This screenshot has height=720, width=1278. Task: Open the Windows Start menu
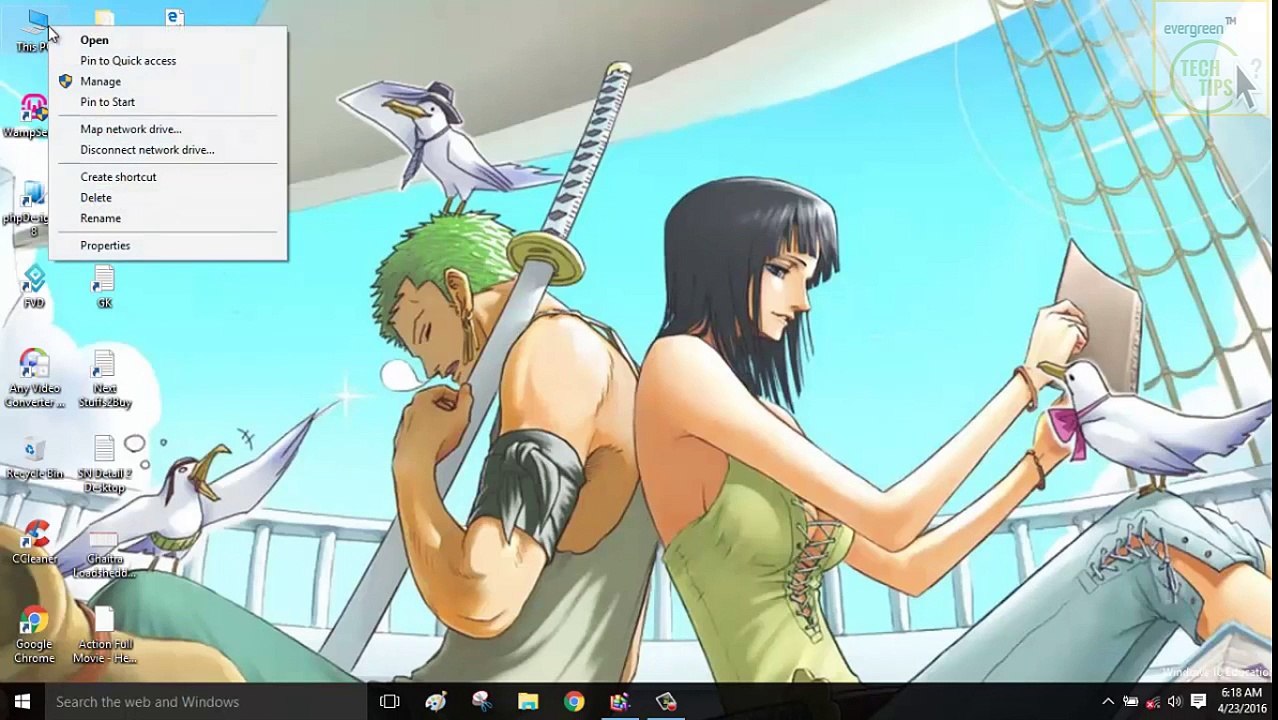point(22,702)
